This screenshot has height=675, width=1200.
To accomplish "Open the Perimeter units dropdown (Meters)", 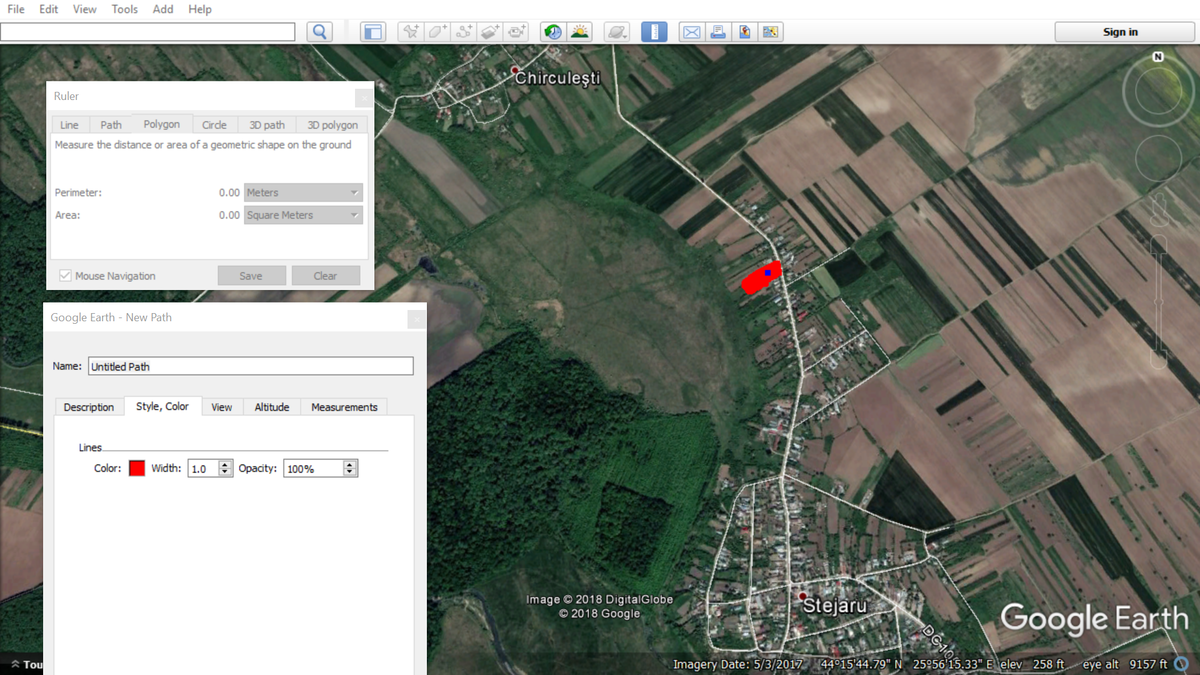I will point(302,193).
